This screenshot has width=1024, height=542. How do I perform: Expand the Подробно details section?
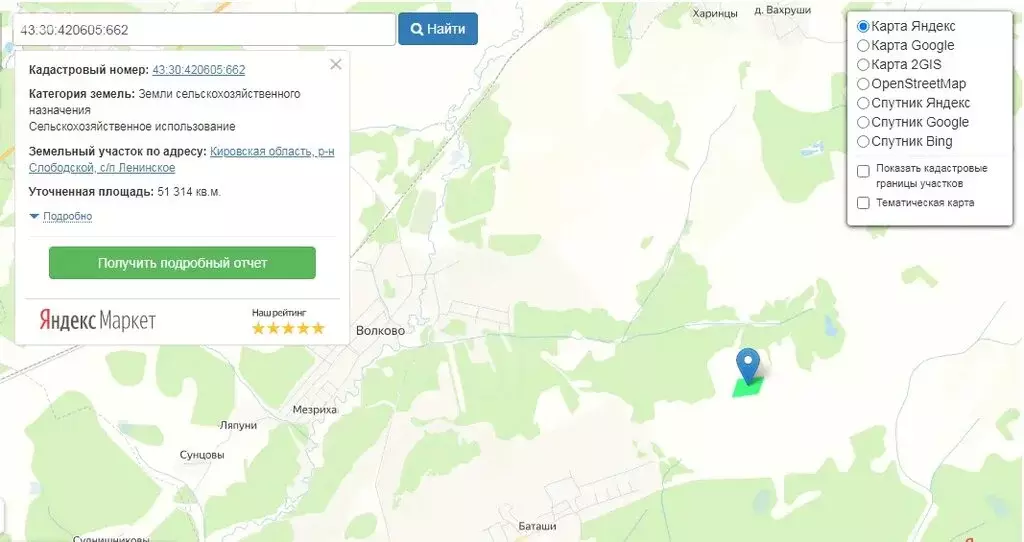pos(67,216)
